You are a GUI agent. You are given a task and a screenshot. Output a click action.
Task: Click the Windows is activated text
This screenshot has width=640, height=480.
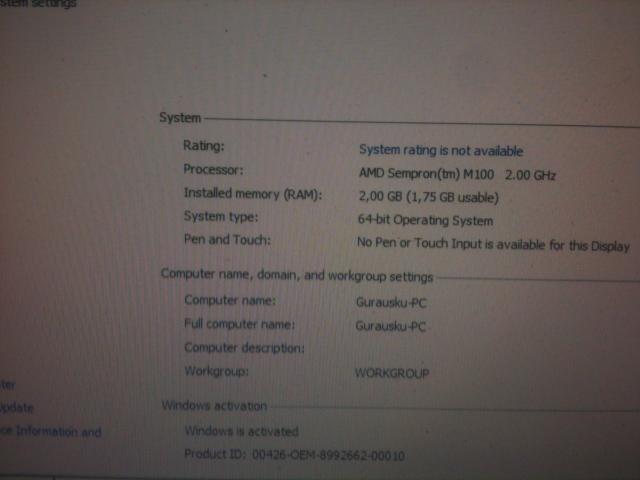tap(241, 431)
